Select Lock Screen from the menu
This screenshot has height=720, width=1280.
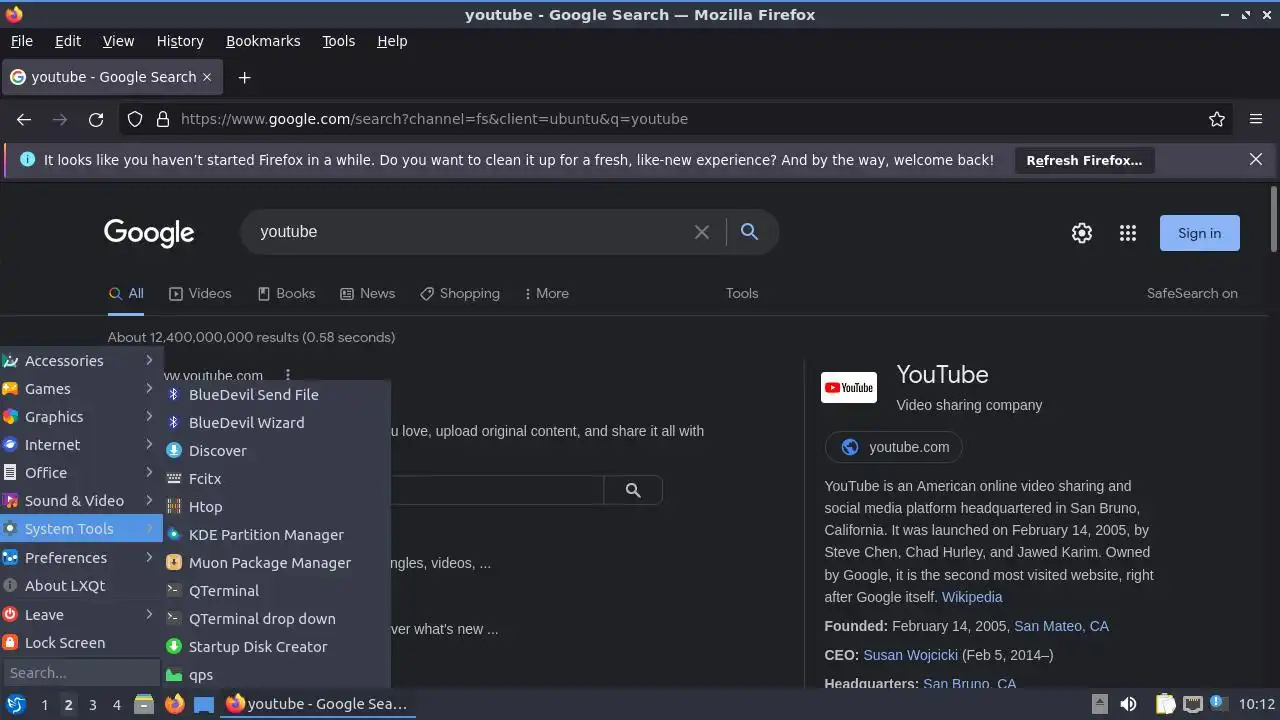[81, 643]
